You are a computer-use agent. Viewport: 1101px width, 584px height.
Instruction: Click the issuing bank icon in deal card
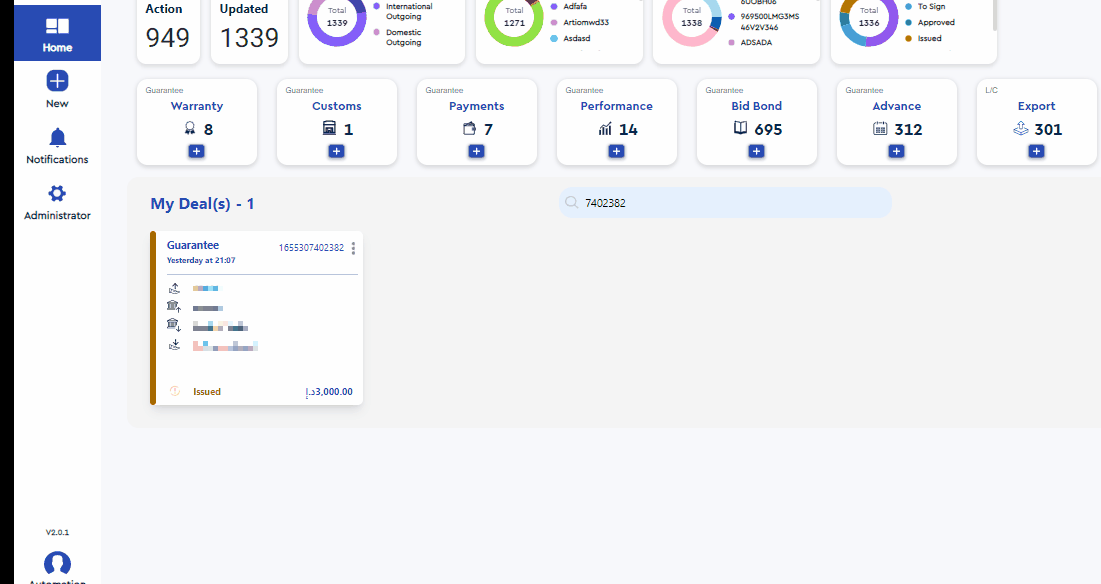pos(174,307)
